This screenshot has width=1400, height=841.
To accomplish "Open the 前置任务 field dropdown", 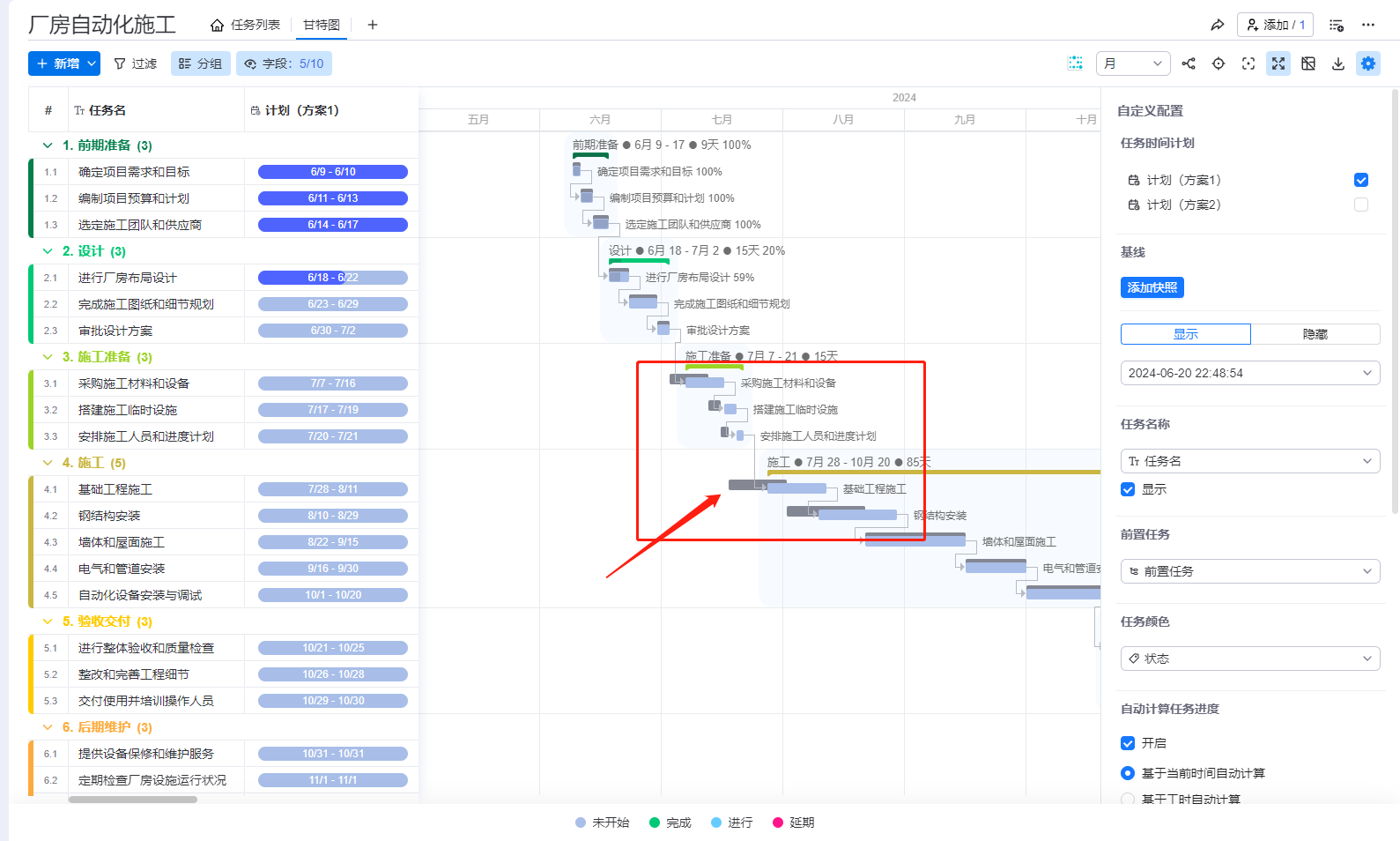I will tap(1250, 571).
